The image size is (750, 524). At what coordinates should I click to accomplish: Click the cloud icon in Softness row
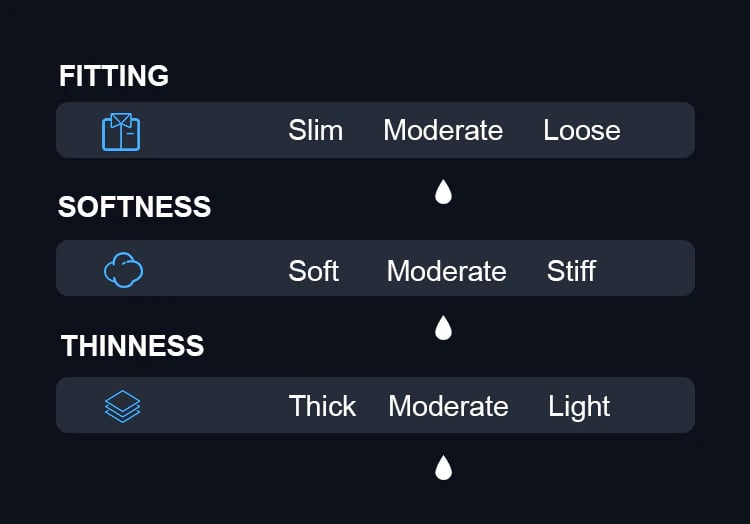[x=123, y=270]
